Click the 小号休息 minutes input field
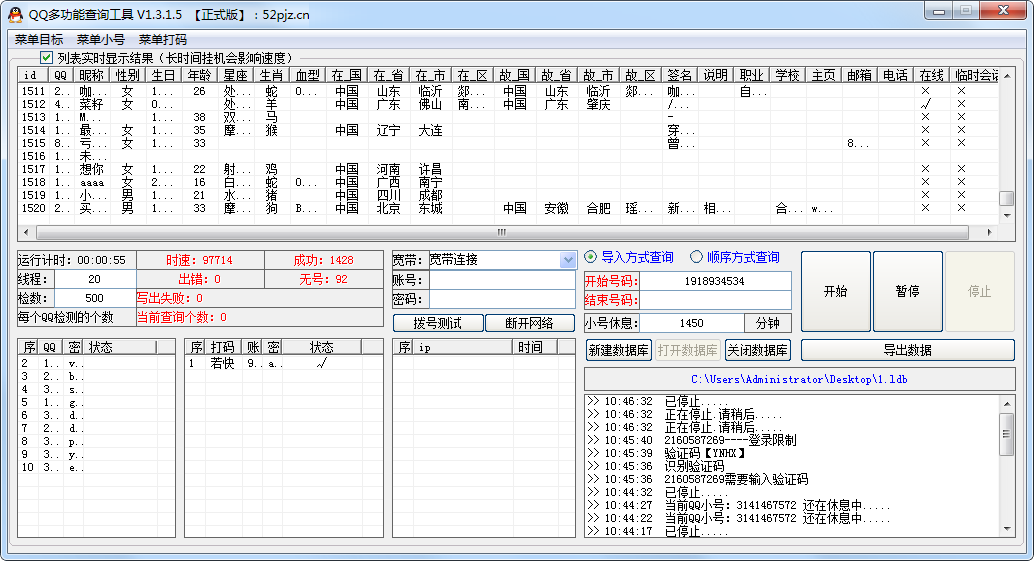 [691, 323]
